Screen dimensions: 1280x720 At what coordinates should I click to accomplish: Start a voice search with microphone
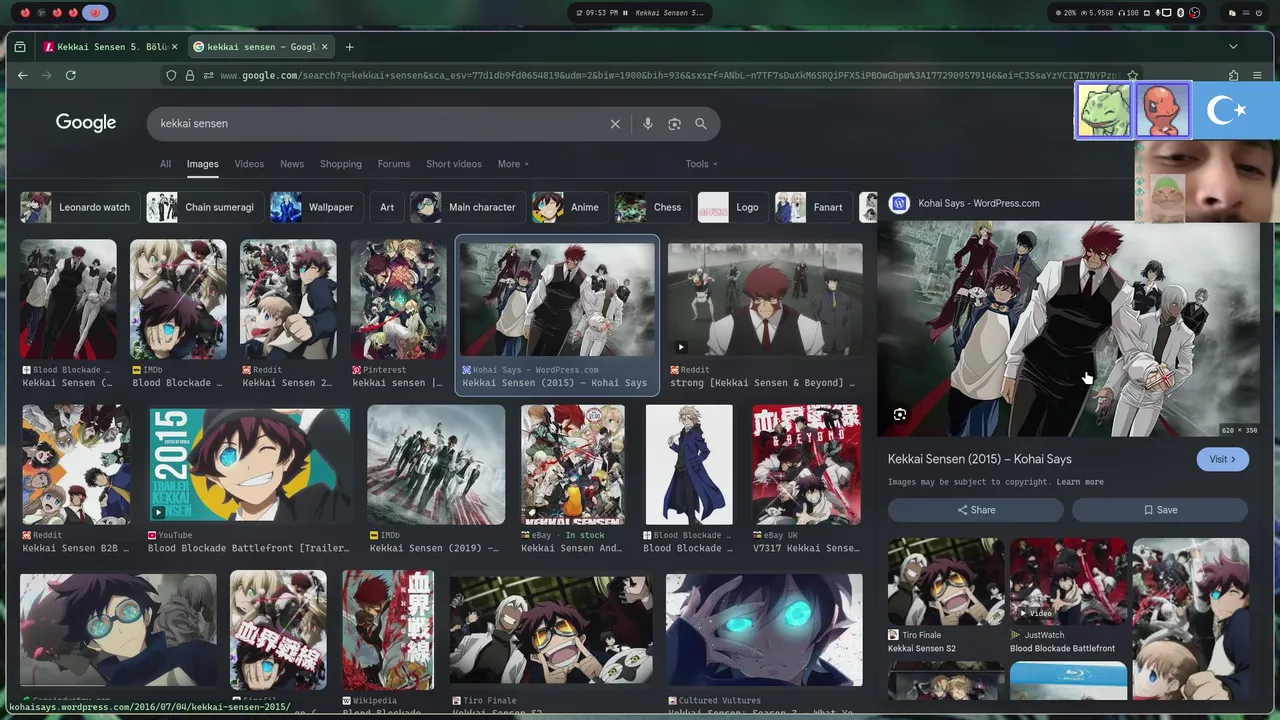[648, 124]
